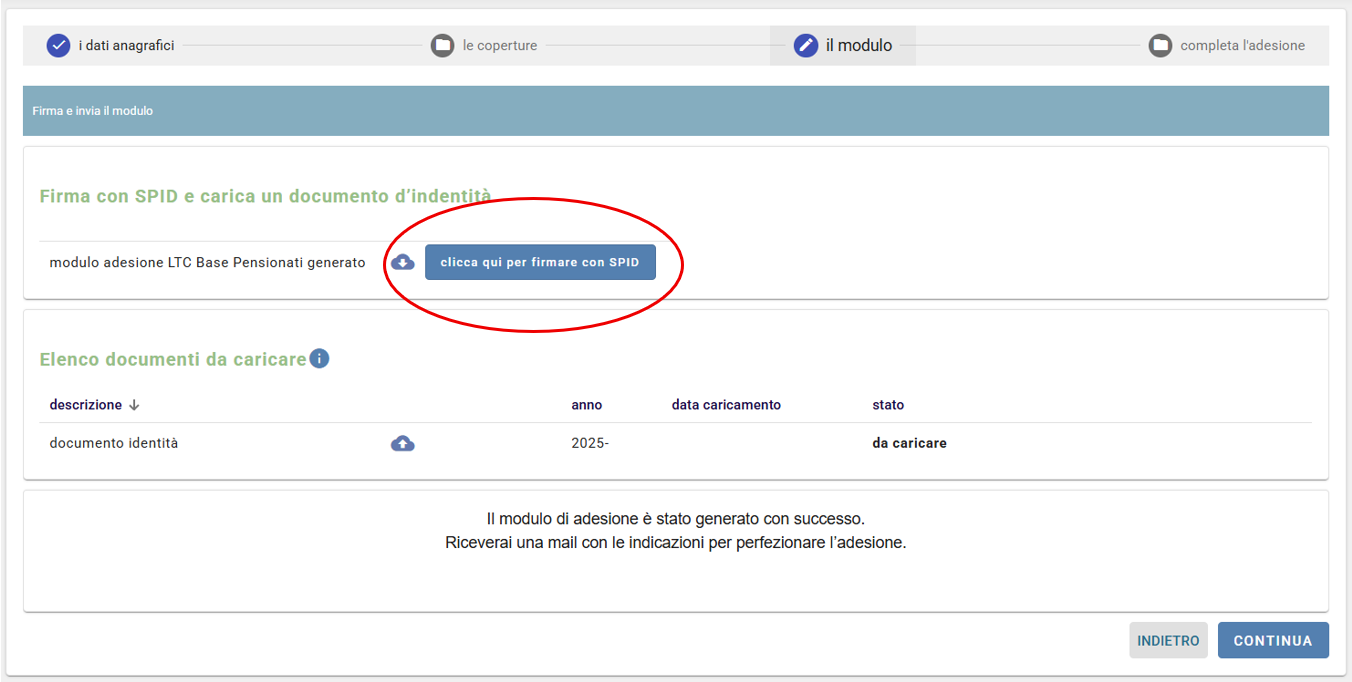Click the anno column header
1352x682 pixels.
[x=587, y=405]
